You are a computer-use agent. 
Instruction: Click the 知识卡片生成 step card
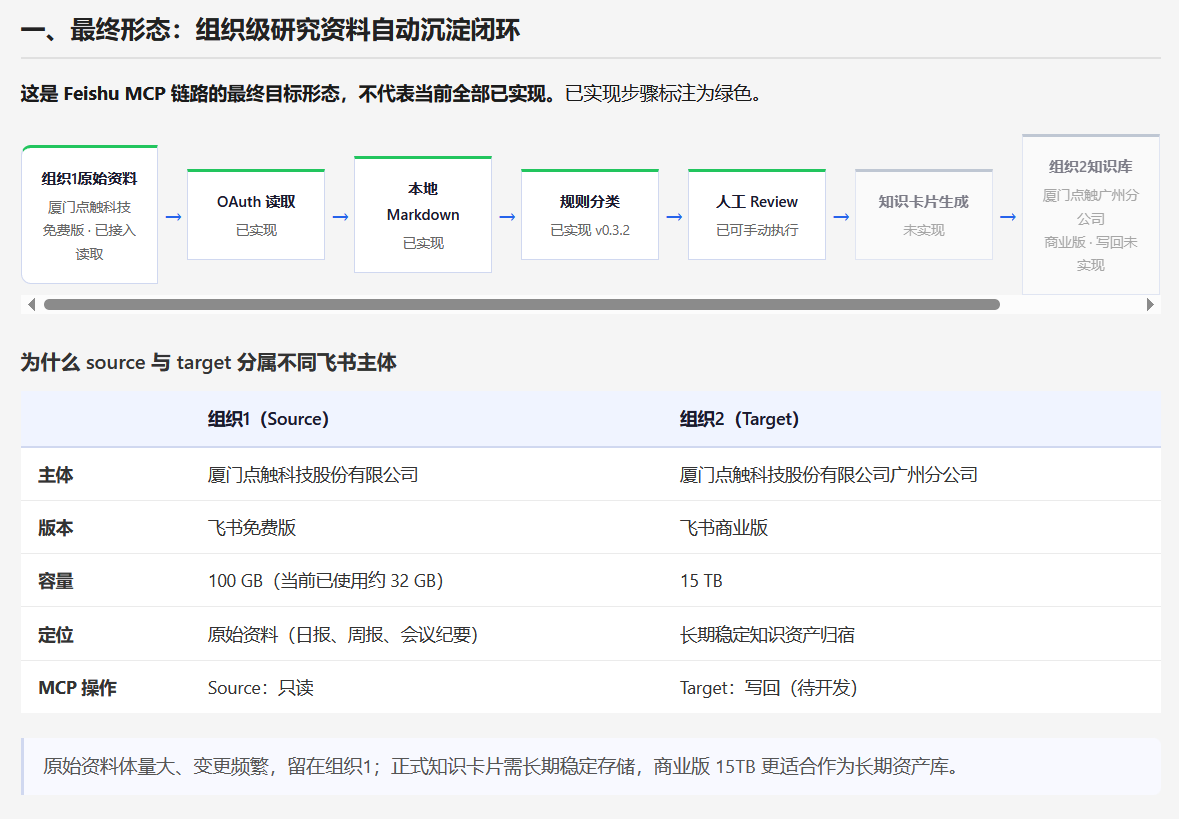point(923,214)
